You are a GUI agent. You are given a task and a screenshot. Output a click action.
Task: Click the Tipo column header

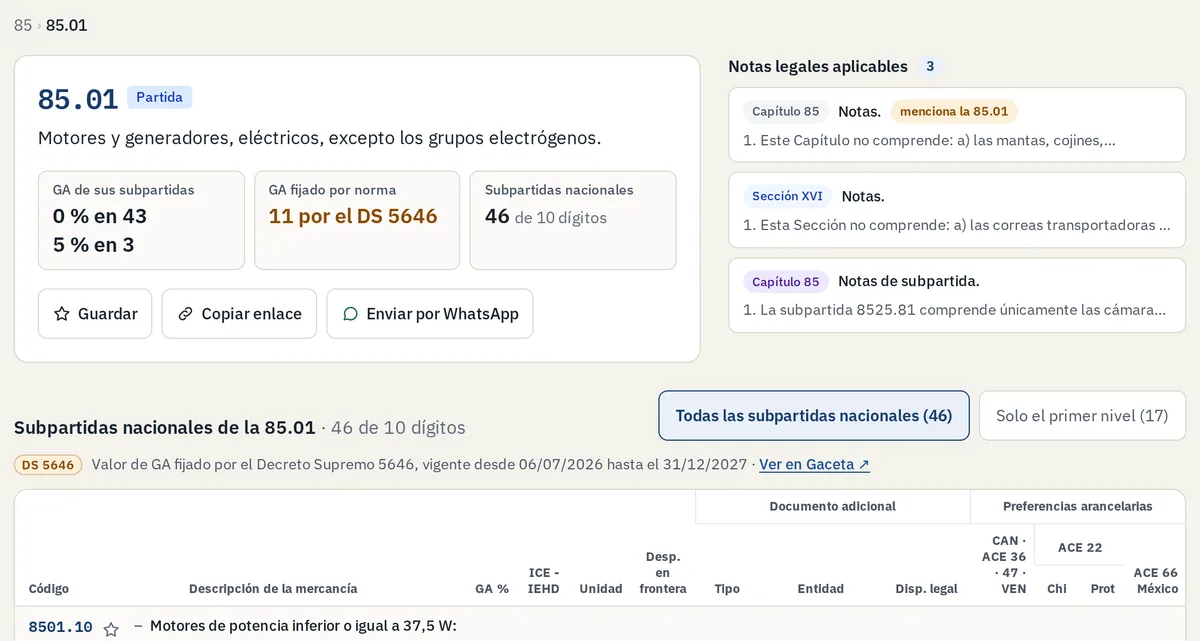(x=727, y=589)
